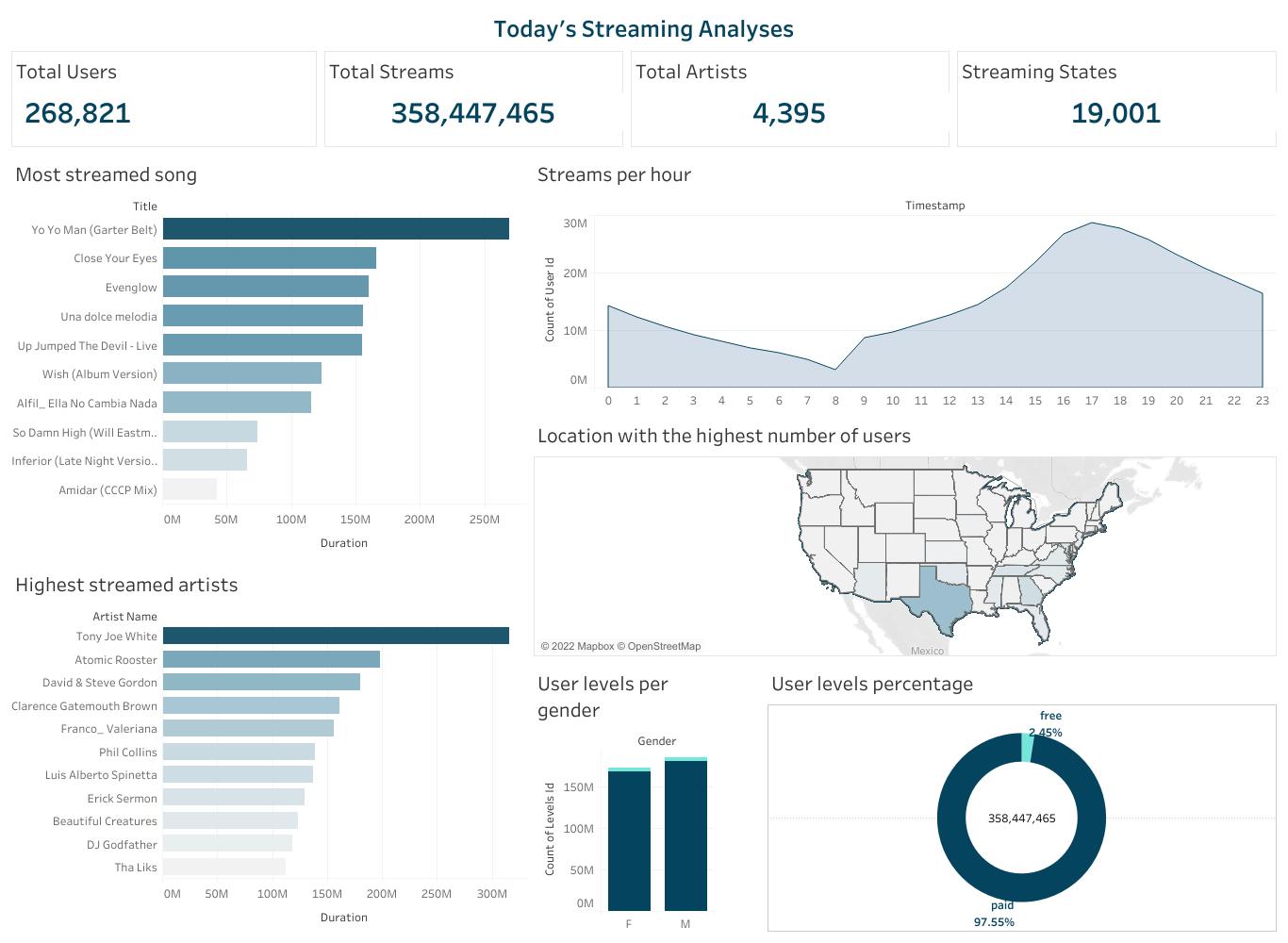The width and height of the screenshot is (1288, 943).
Task: Click the Tha Liks artist bar
Action: 224,867
